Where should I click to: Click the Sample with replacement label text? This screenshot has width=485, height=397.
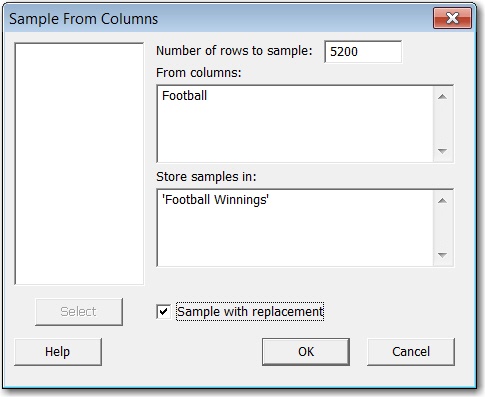point(250,312)
